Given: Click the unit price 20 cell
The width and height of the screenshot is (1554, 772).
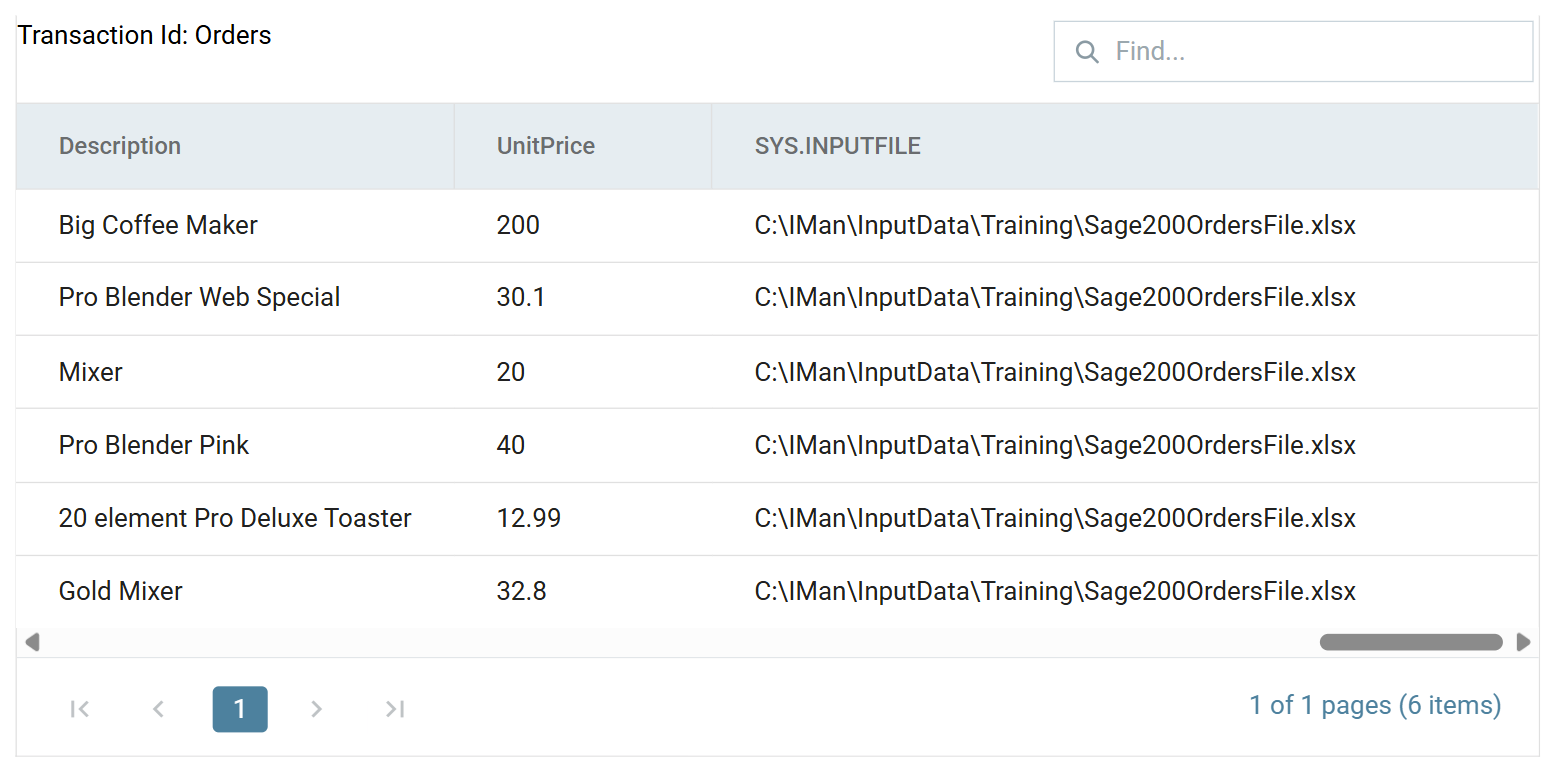Looking at the screenshot, I should (583, 372).
